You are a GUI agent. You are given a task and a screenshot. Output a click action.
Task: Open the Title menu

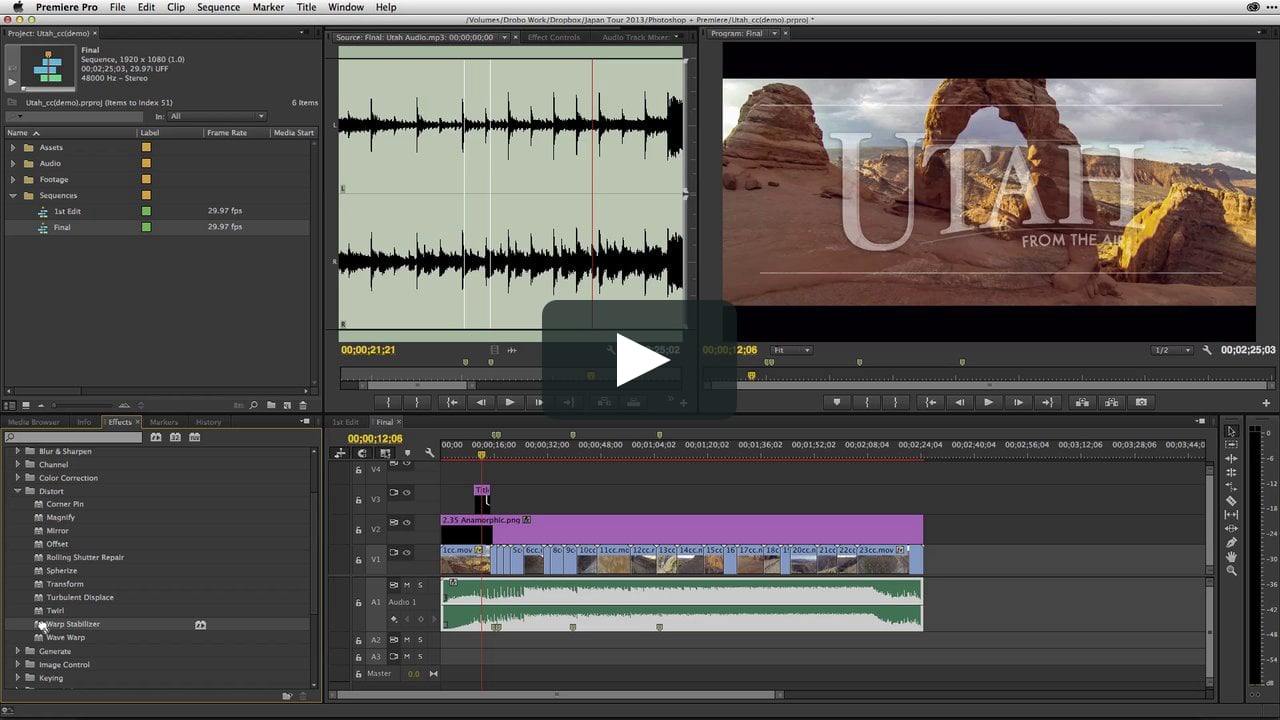click(x=307, y=7)
